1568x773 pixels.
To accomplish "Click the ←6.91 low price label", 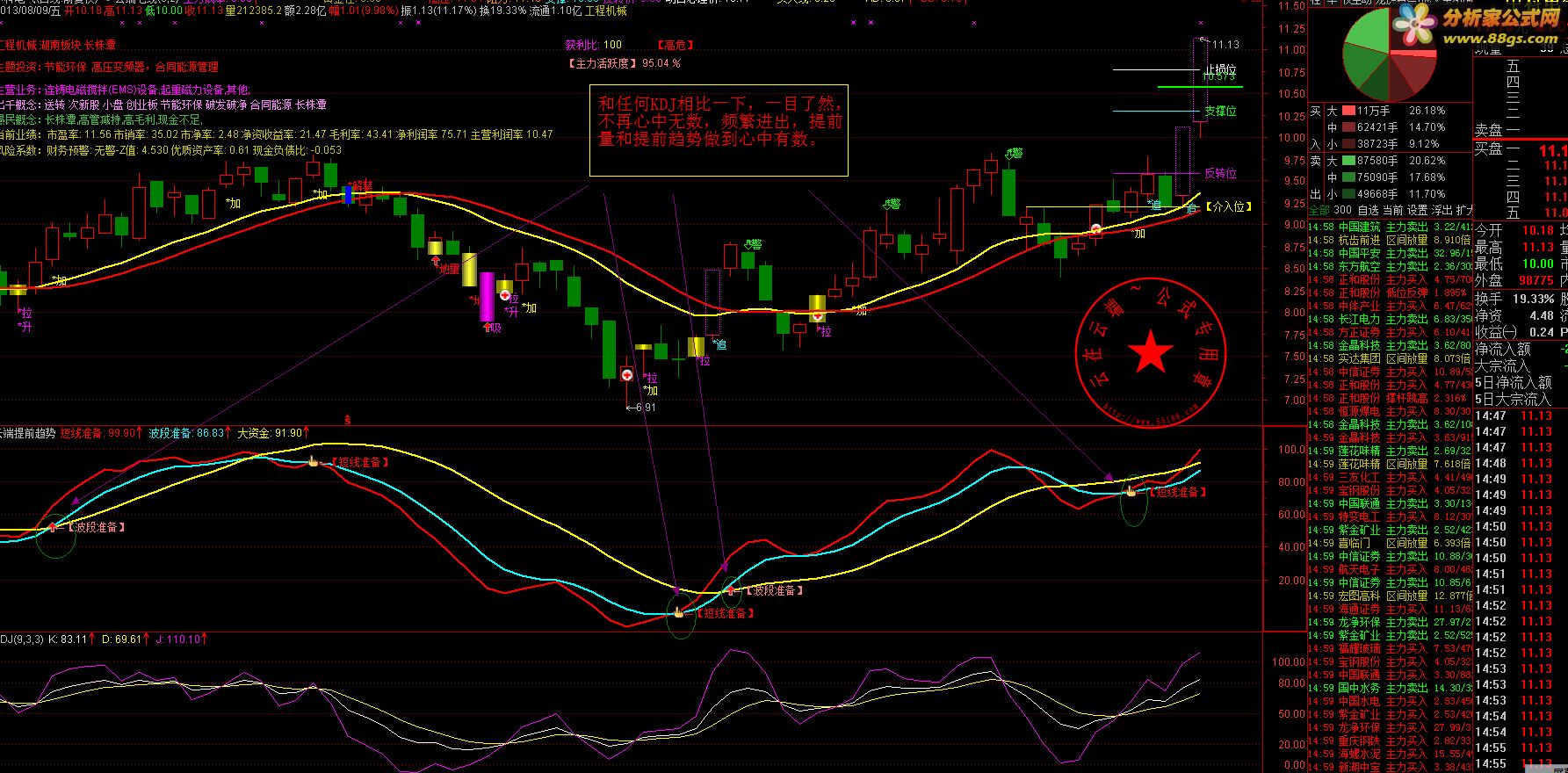I will [640, 408].
